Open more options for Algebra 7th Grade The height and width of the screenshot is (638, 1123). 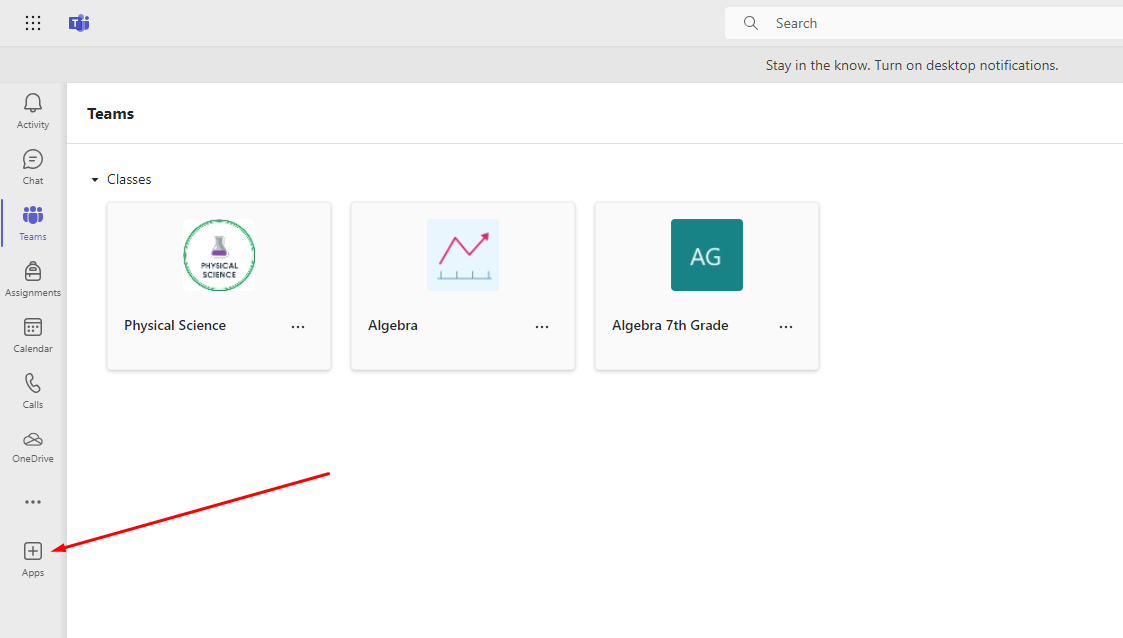click(x=786, y=327)
